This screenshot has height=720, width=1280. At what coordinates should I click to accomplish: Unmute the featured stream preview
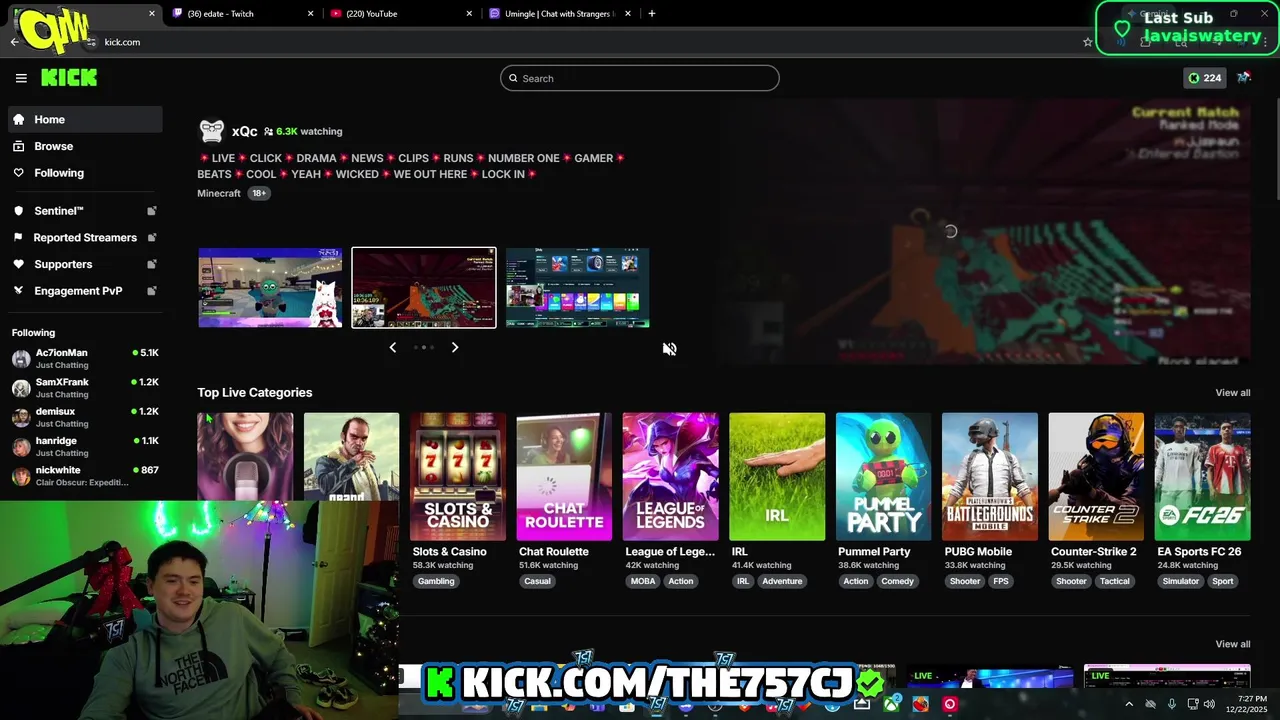point(669,349)
